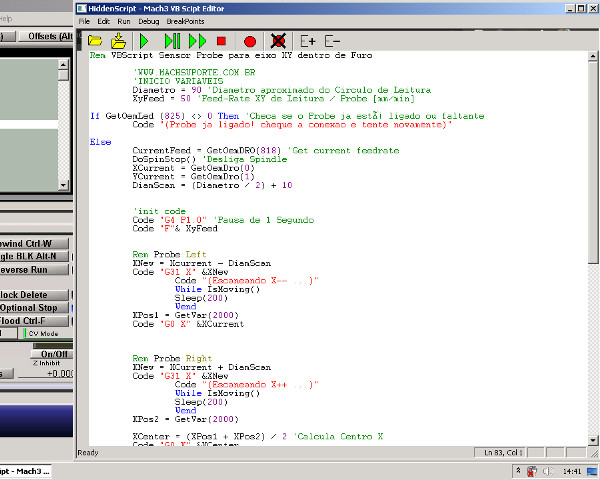
Task: Open the Debug menu
Action: 149,21
